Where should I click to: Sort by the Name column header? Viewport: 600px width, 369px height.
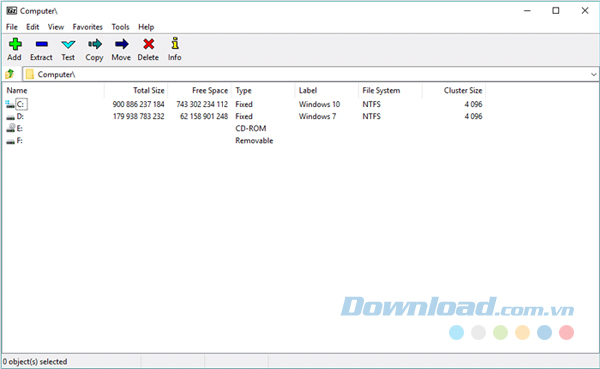54,90
